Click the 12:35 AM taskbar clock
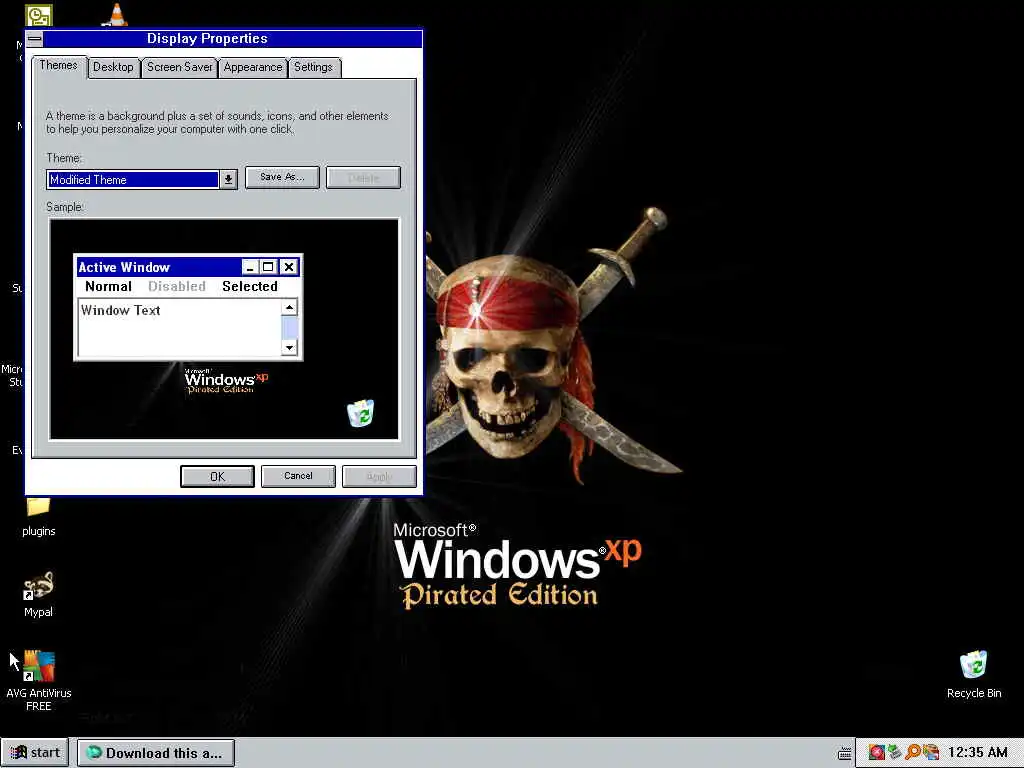 pyautogui.click(x=978, y=752)
